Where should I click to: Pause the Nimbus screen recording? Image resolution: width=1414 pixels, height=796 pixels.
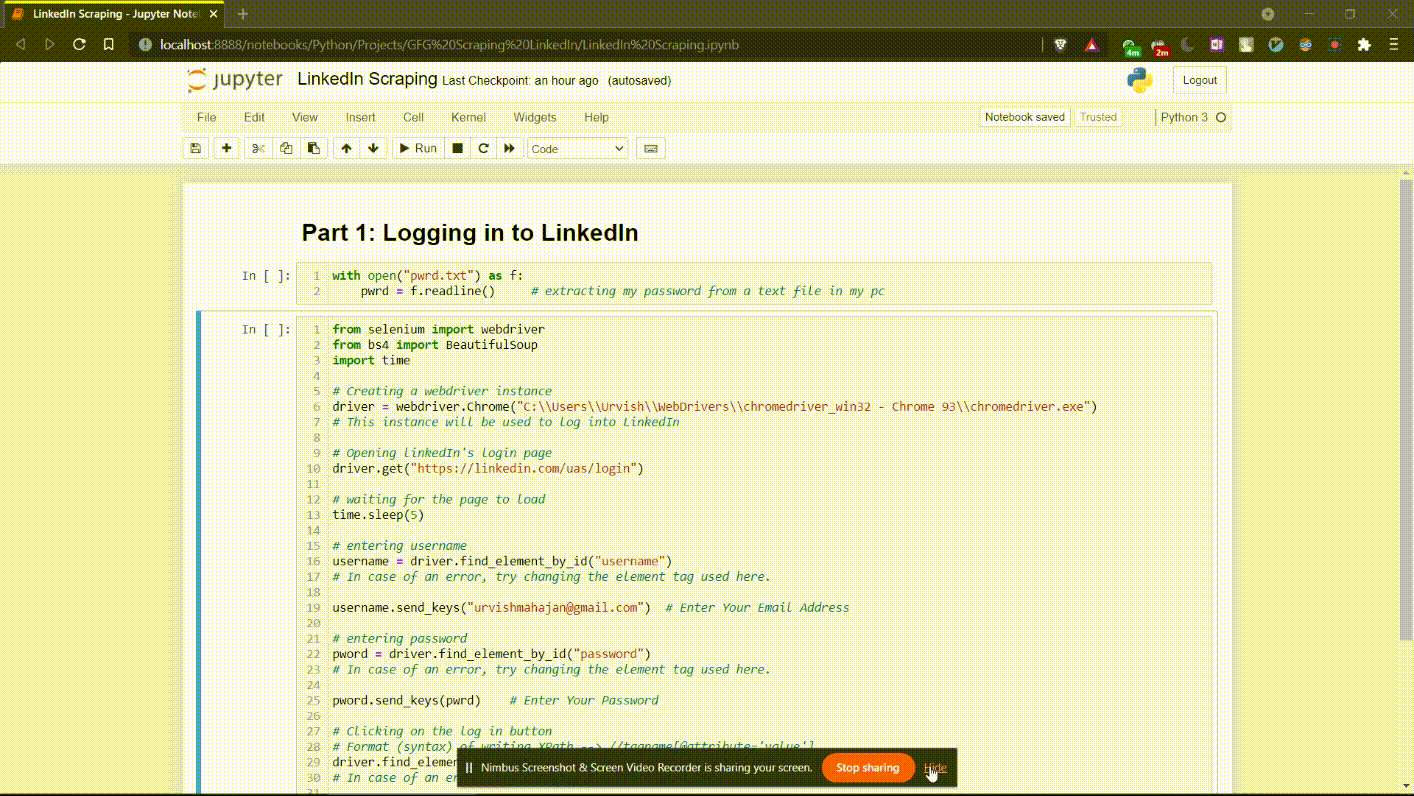[469, 768]
